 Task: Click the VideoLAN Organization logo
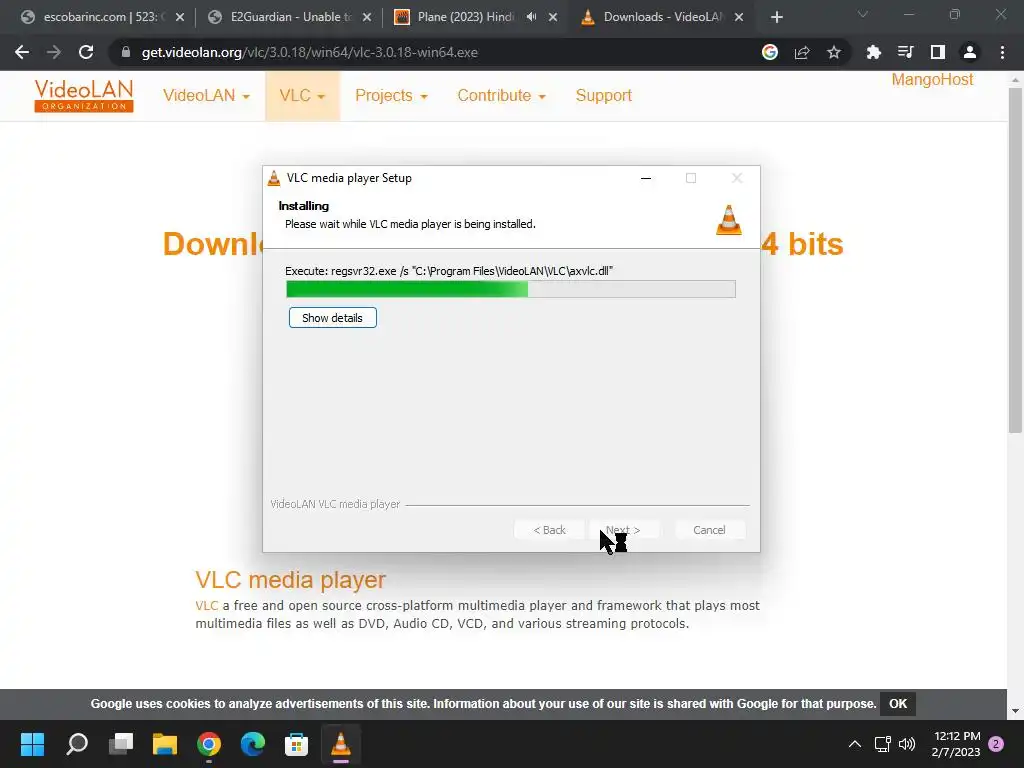[84, 95]
